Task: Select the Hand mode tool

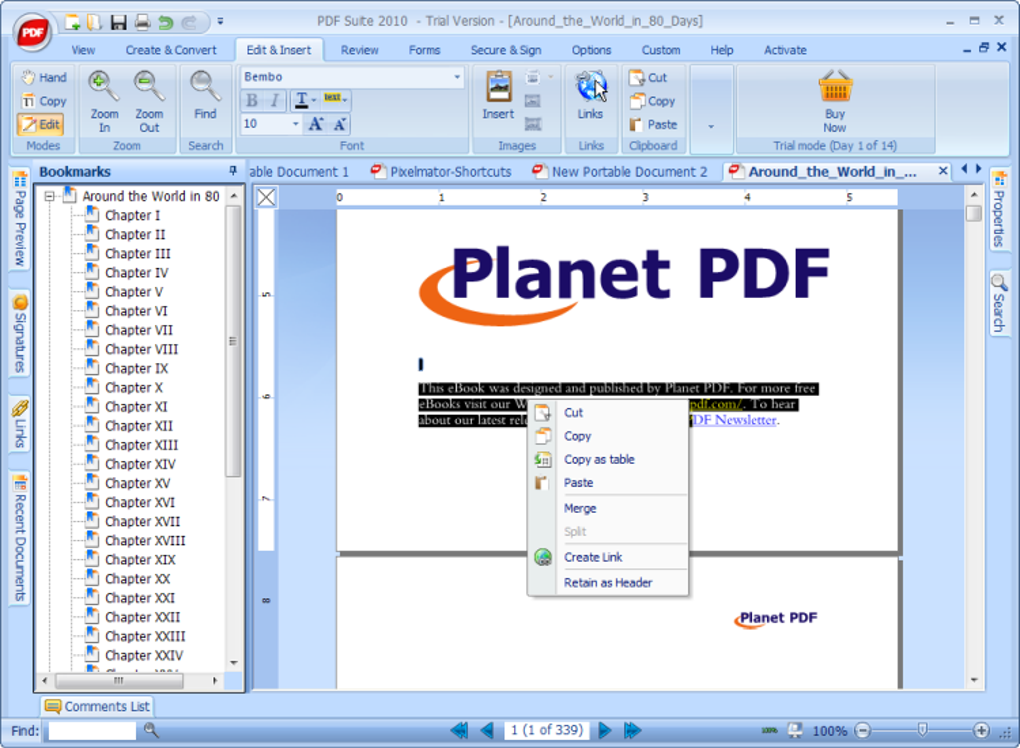Action: pyautogui.click(x=44, y=77)
